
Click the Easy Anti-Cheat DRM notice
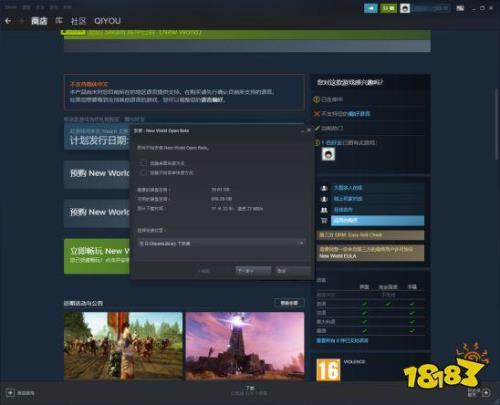point(370,235)
